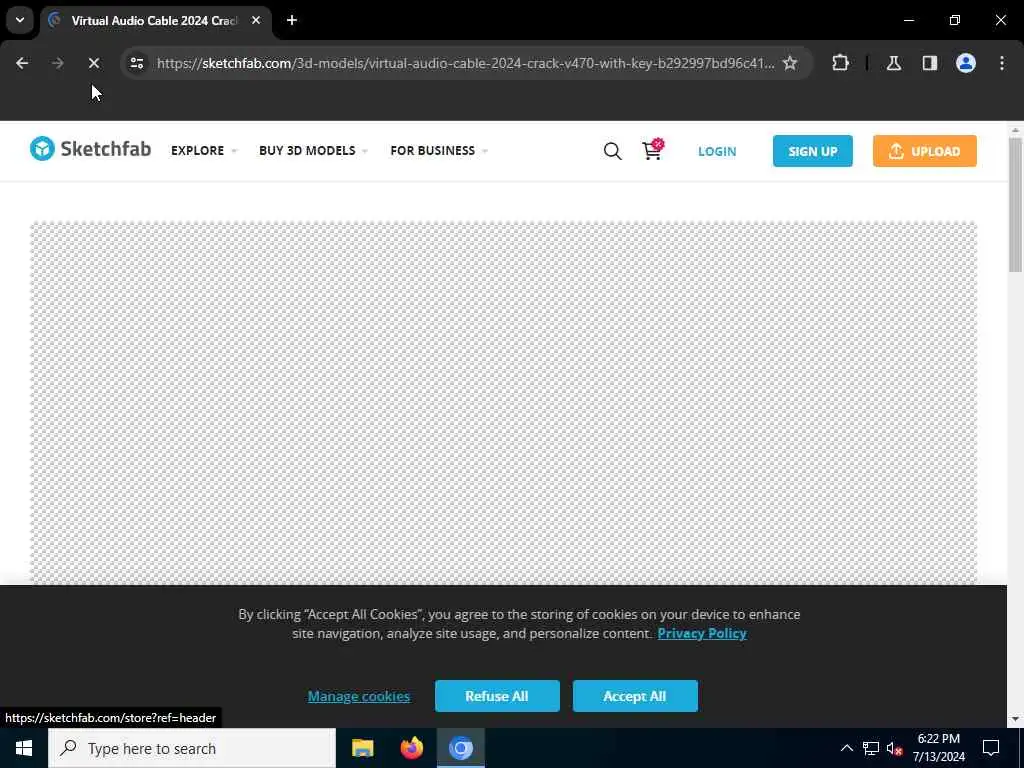Open network status tray icon
This screenshot has height=768, width=1024.
click(x=871, y=748)
